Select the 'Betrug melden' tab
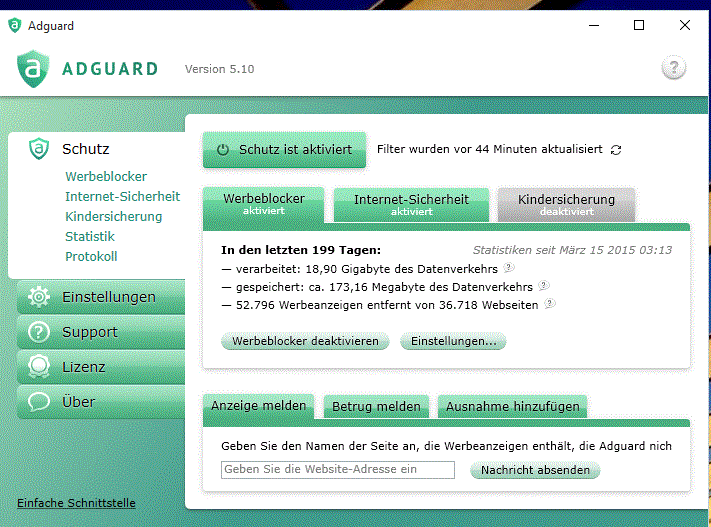711x527 pixels. (376, 407)
